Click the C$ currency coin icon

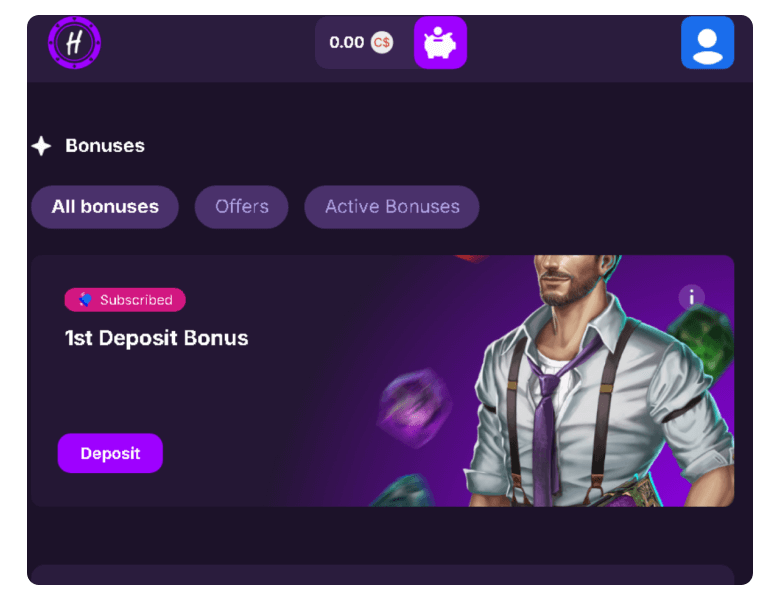click(382, 43)
